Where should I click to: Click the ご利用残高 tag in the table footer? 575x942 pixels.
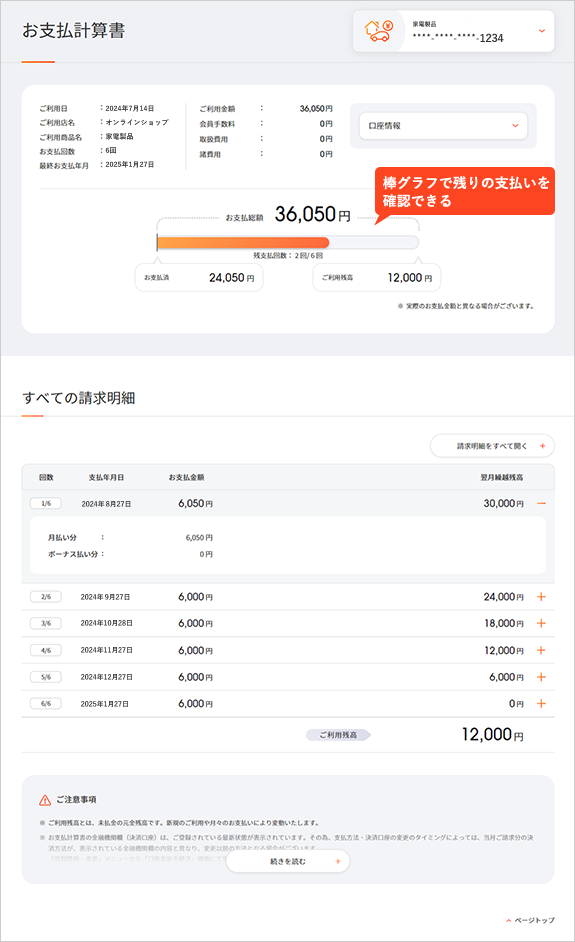click(x=338, y=735)
